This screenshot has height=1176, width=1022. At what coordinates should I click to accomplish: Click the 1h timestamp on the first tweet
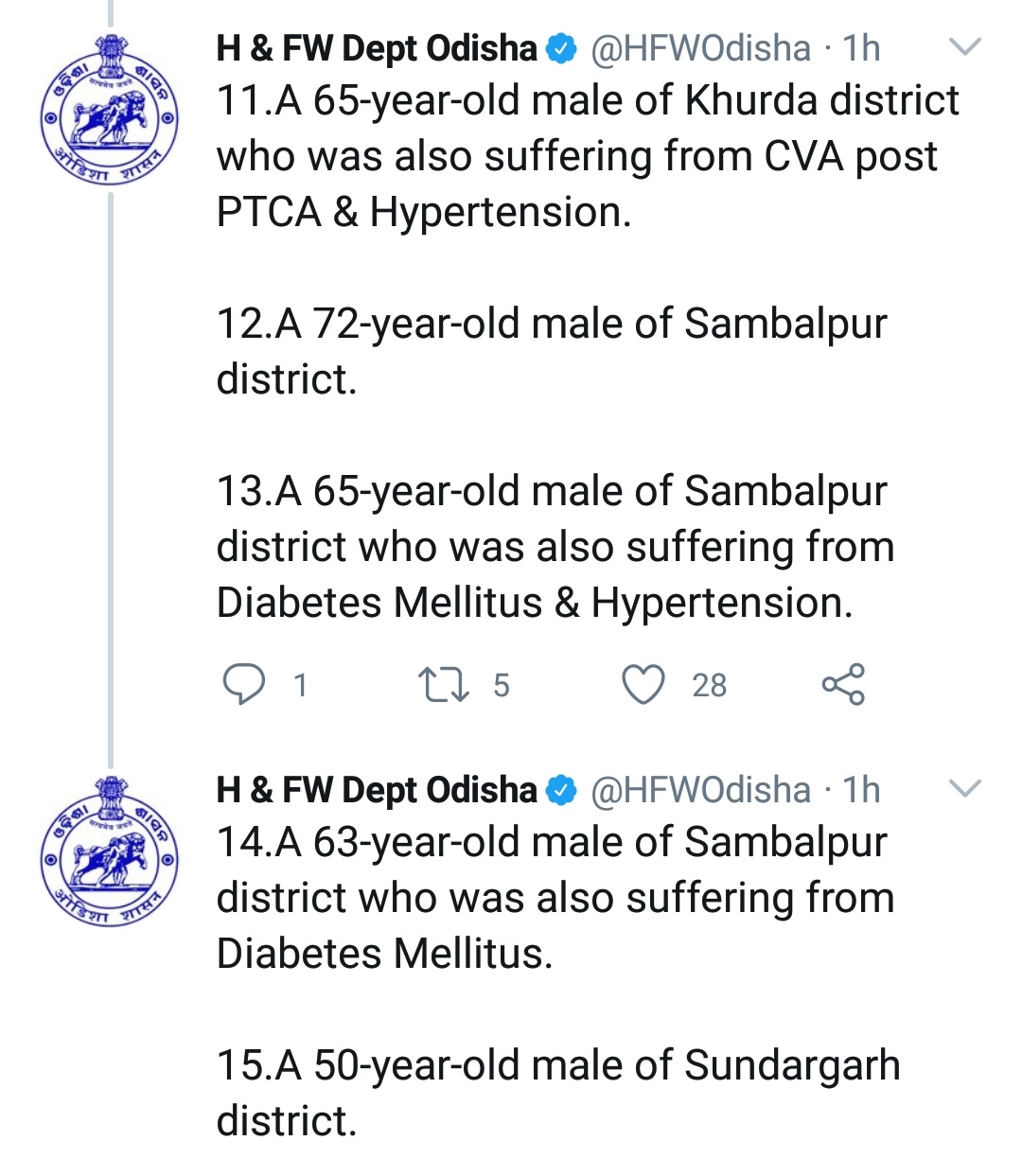click(861, 48)
